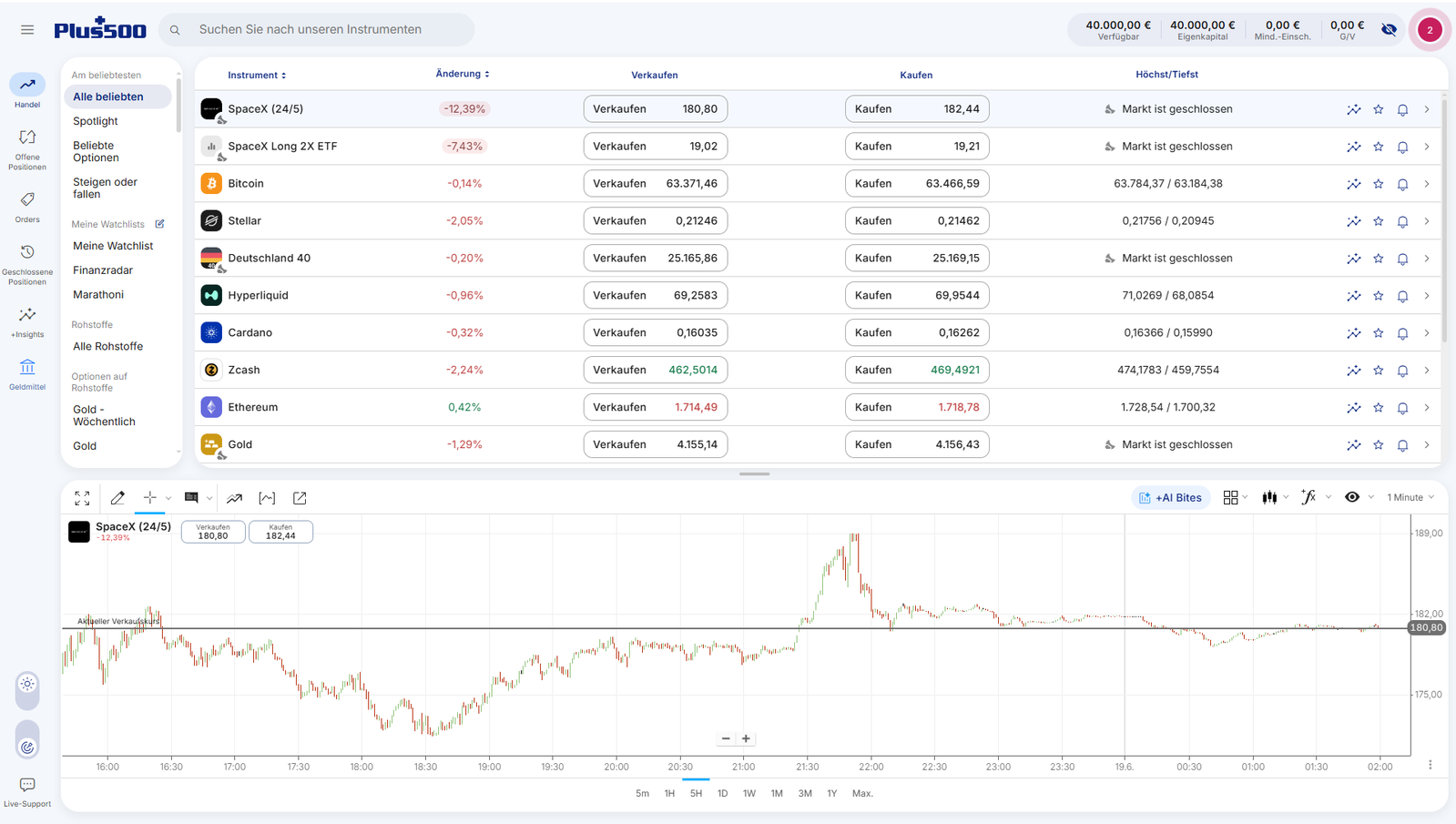Expand chart to fullscreen
This screenshot has width=1456, height=824.
(82, 498)
